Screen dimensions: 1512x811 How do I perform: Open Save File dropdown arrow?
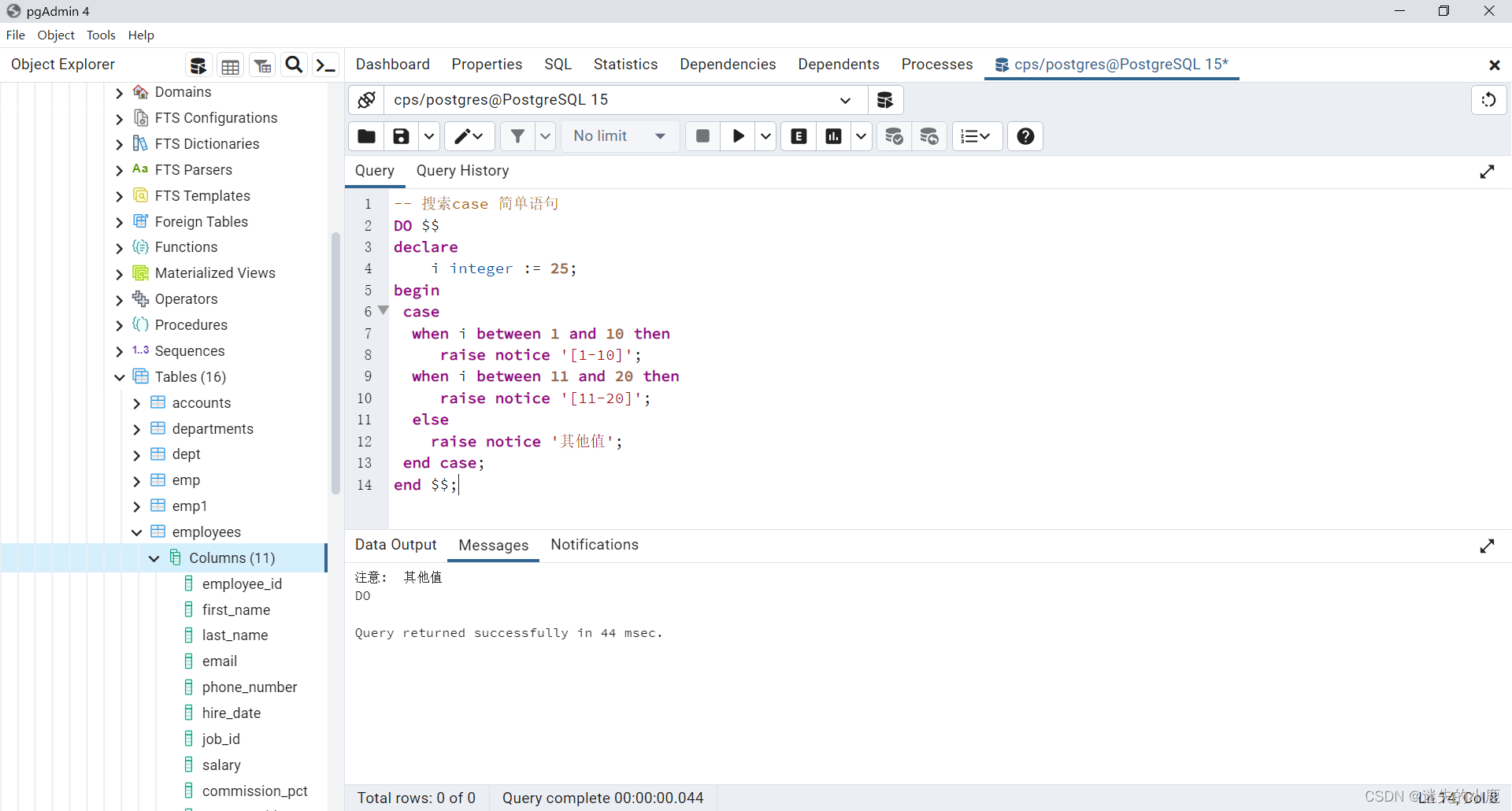(429, 136)
